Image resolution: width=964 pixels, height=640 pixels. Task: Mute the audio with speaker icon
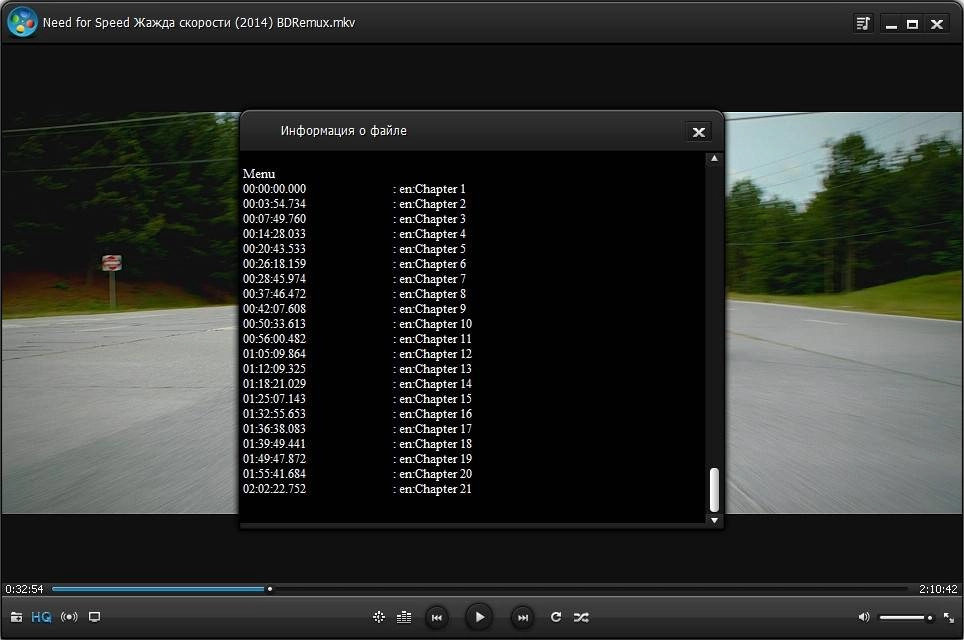point(864,617)
